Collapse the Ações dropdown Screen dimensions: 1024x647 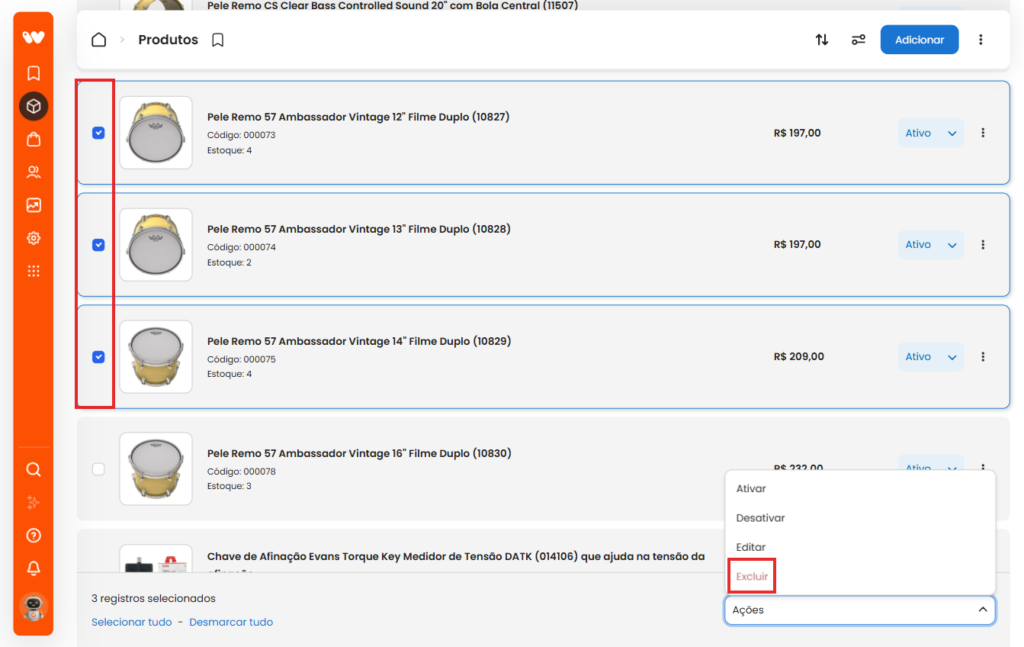[x=859, y=610]
